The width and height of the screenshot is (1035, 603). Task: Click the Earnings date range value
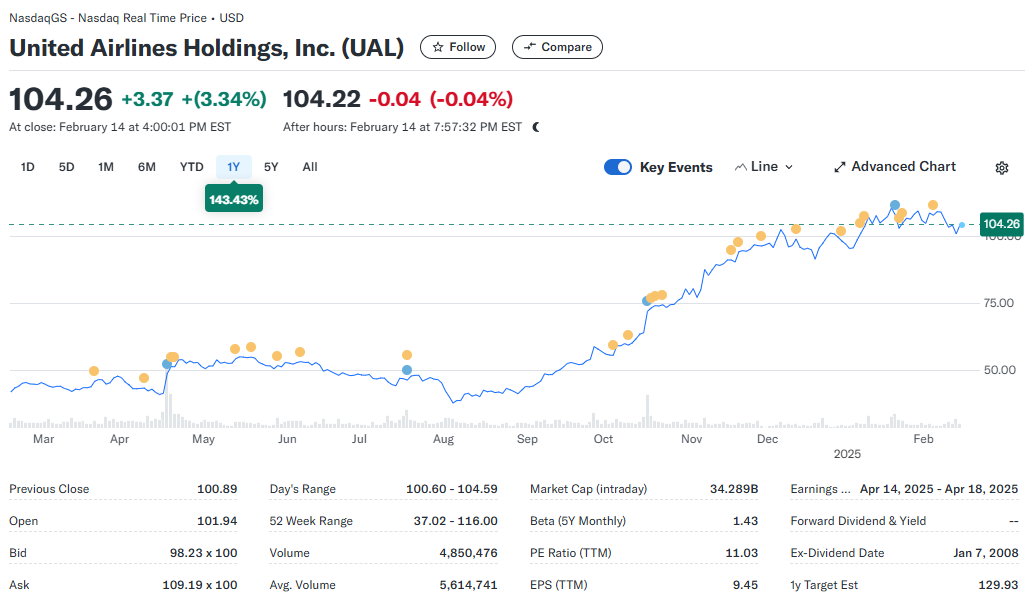pos(939,489)
